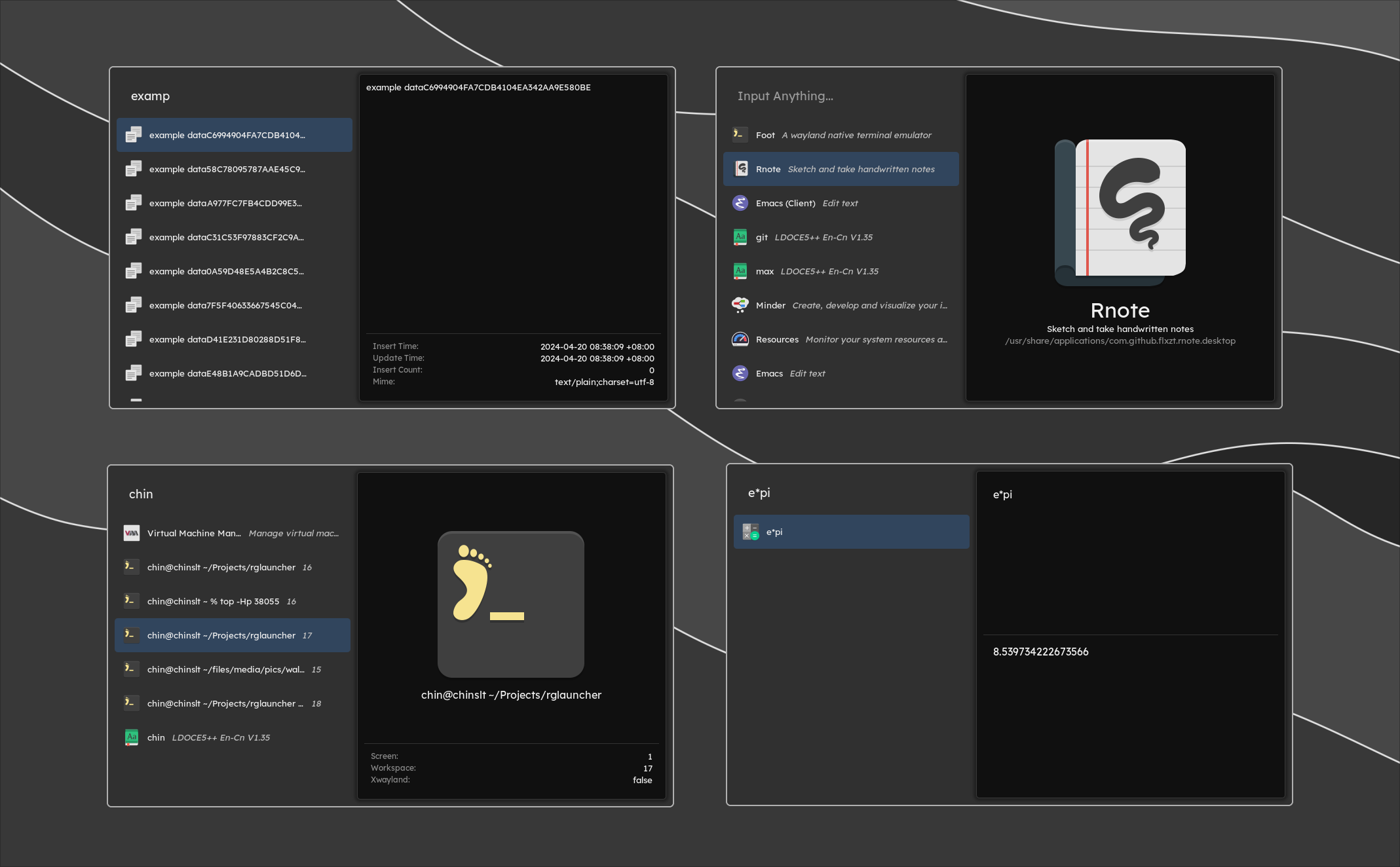Click the Minder mind-map icon
Viewport: 1400px width, 867px height.
(x=740, y=305)
